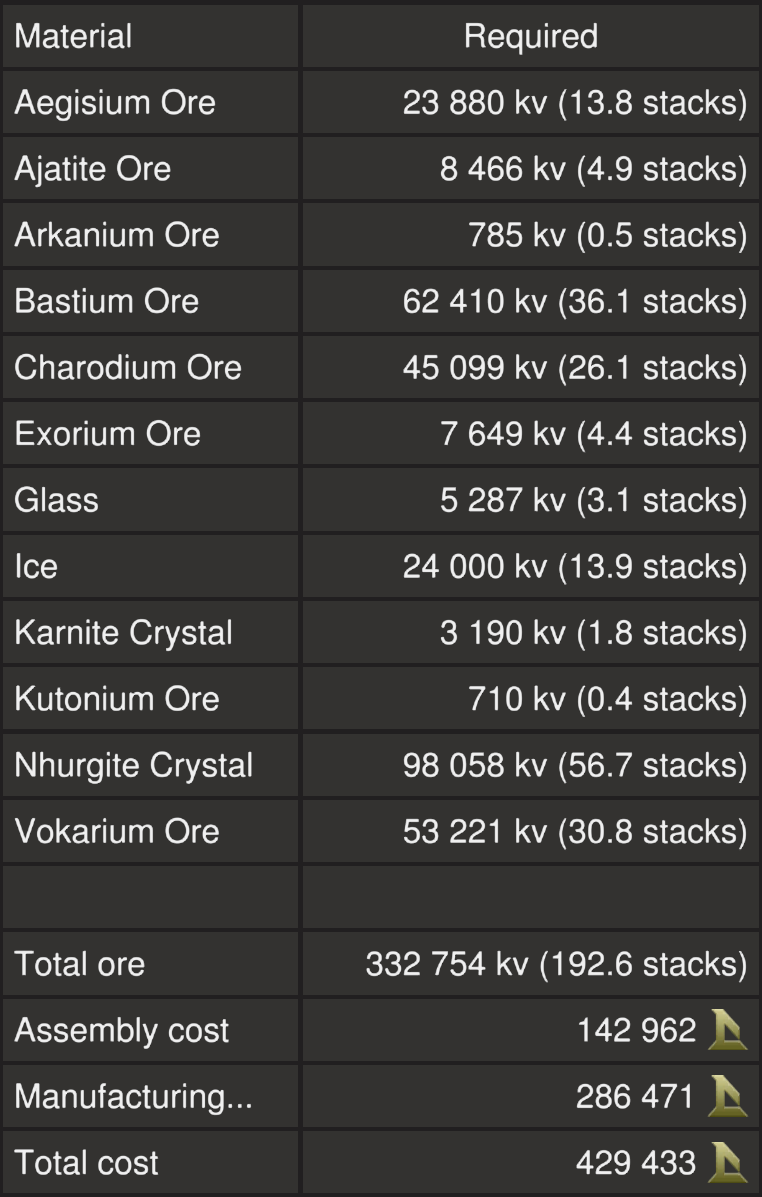
Task: Click the Material column header
Action: (73, 37)
